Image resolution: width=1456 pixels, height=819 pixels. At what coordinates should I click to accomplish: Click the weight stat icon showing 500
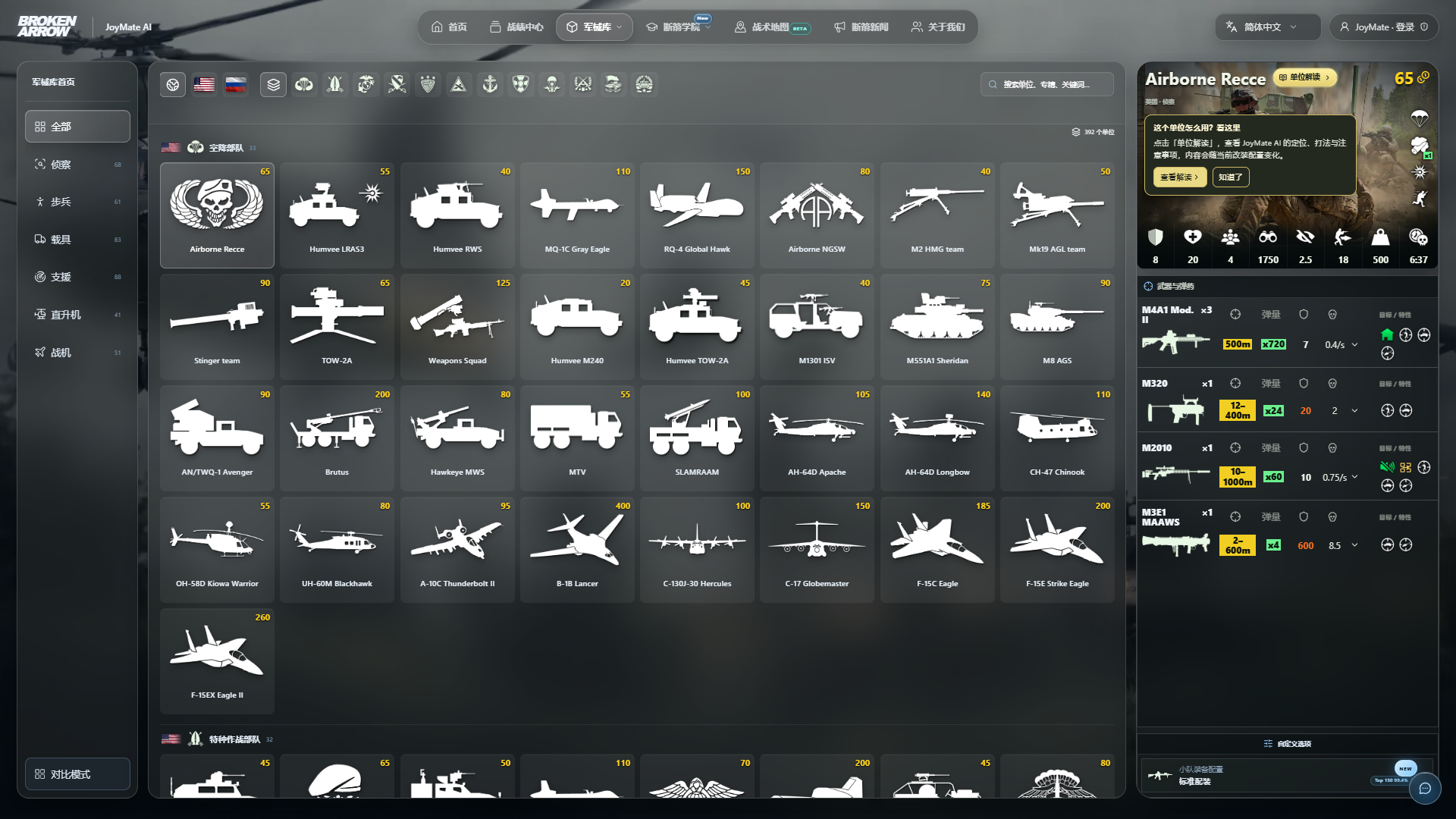tap(1380, 237)
